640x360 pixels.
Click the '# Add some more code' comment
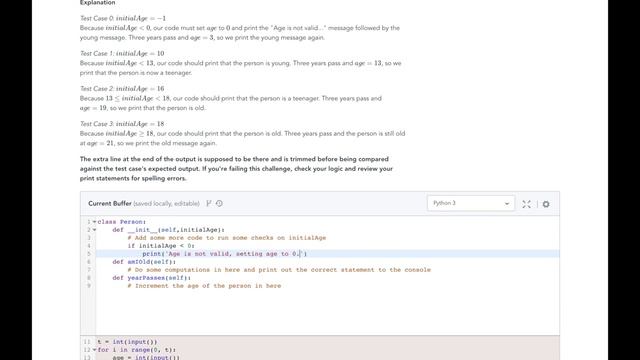[227, 238]
